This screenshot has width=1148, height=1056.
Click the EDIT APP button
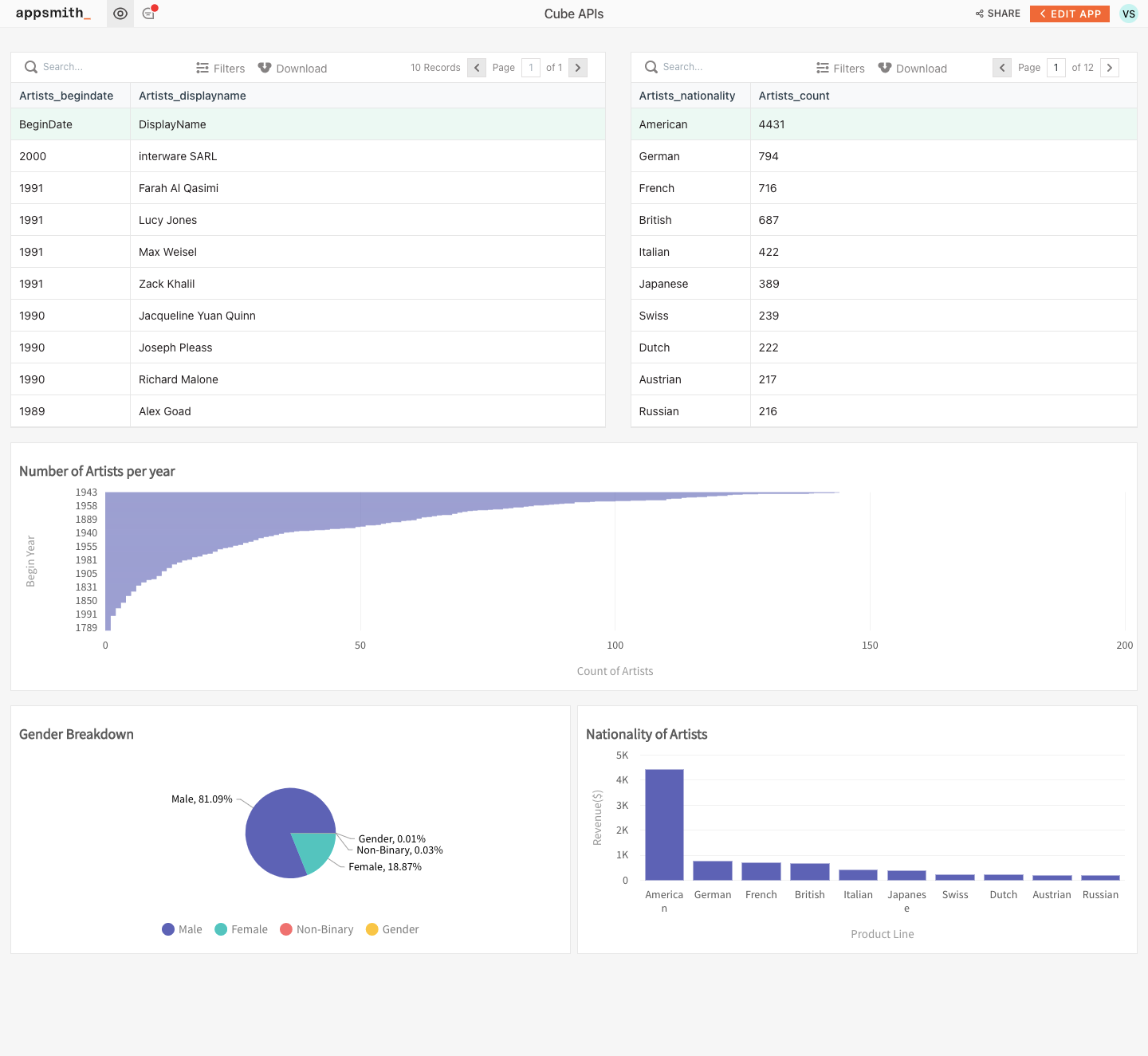(x=1069, y=14)
